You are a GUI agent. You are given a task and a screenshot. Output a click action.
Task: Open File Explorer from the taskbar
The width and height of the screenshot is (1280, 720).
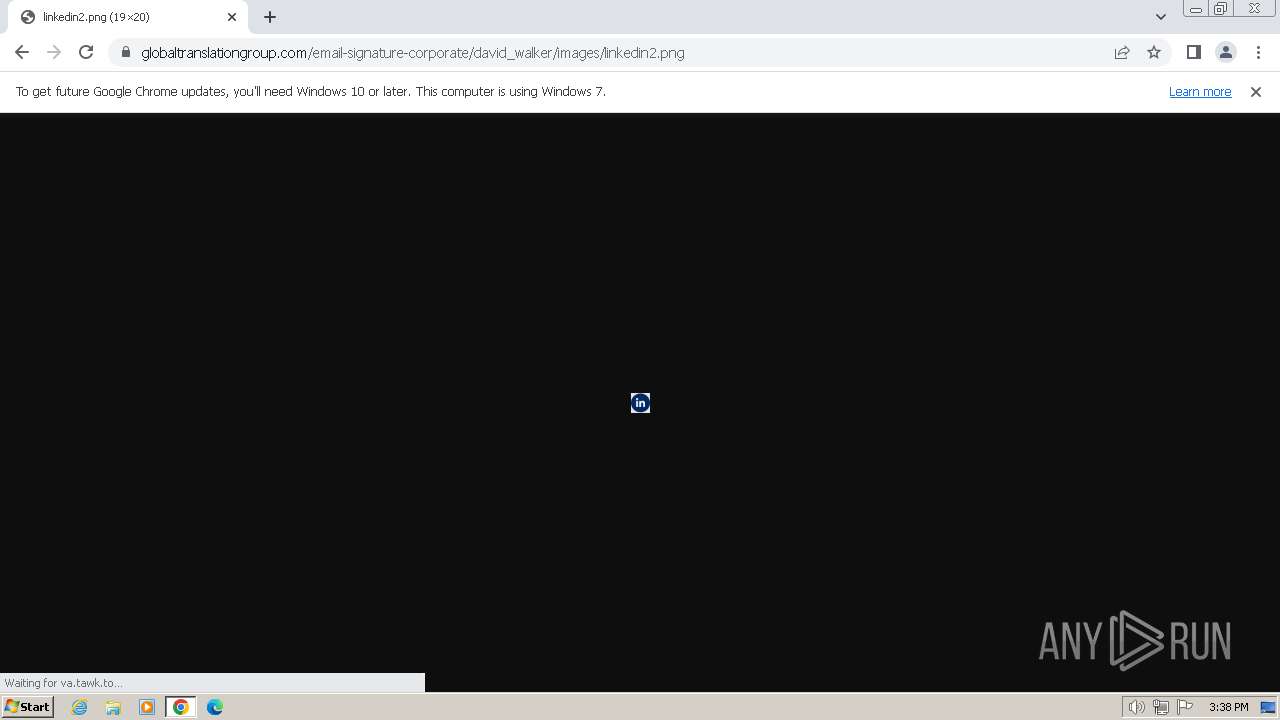pyautogui.click(x=113, y=707)
